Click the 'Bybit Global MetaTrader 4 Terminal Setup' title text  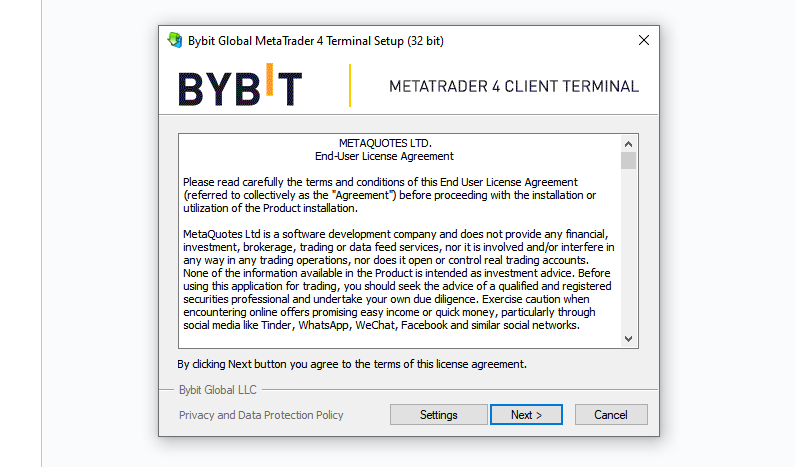click(316, 41)
